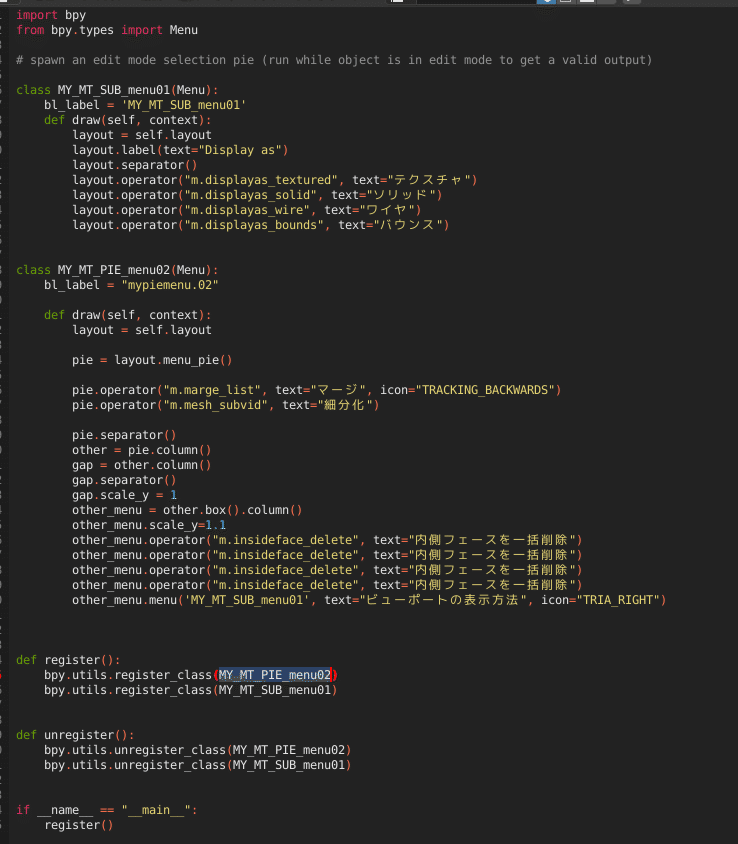738x844 pixels.
Task: Click the "m.marge_list" operator line
Action: 317,390
